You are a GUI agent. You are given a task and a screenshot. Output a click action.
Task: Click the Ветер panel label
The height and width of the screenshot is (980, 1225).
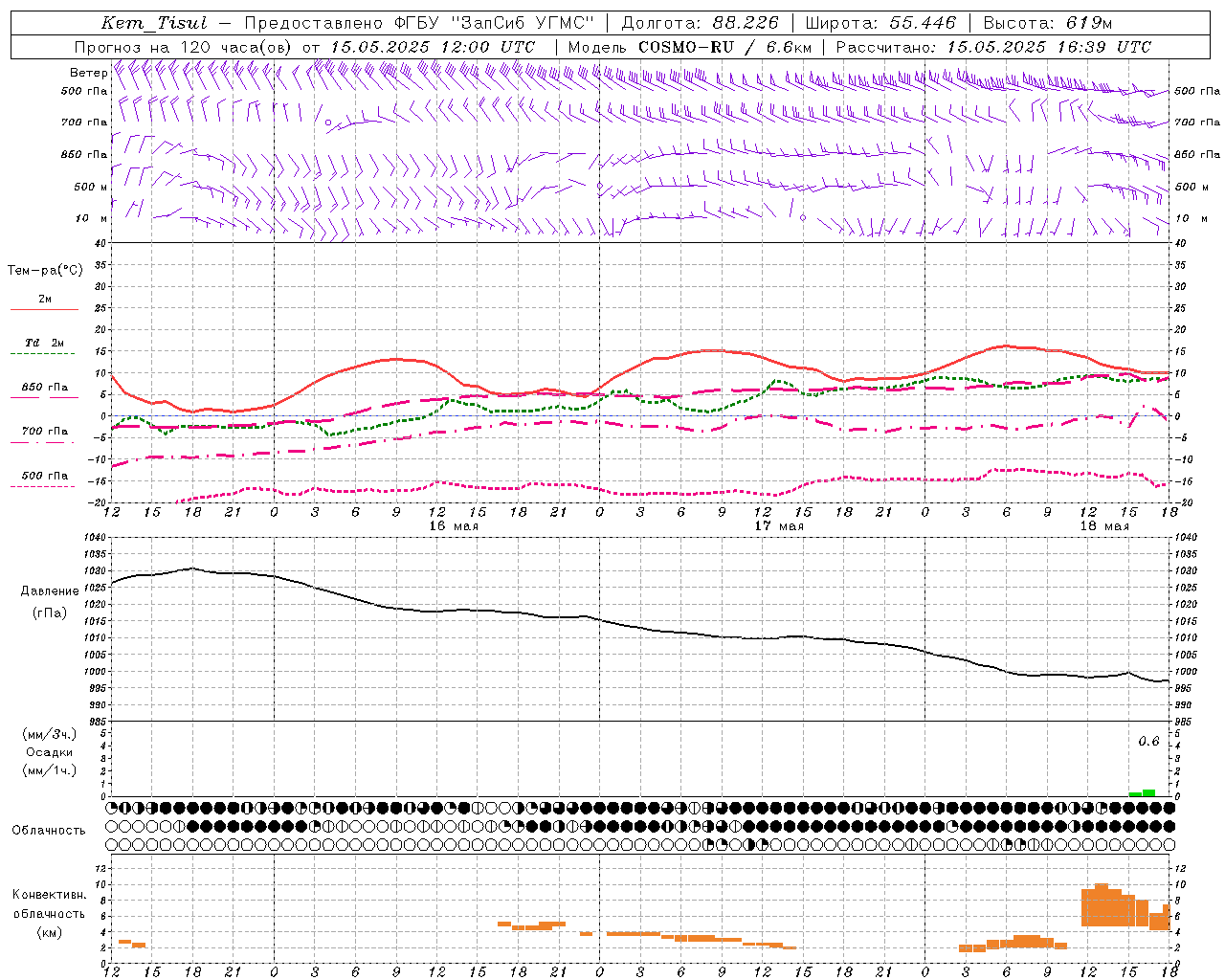click(88, 73)
